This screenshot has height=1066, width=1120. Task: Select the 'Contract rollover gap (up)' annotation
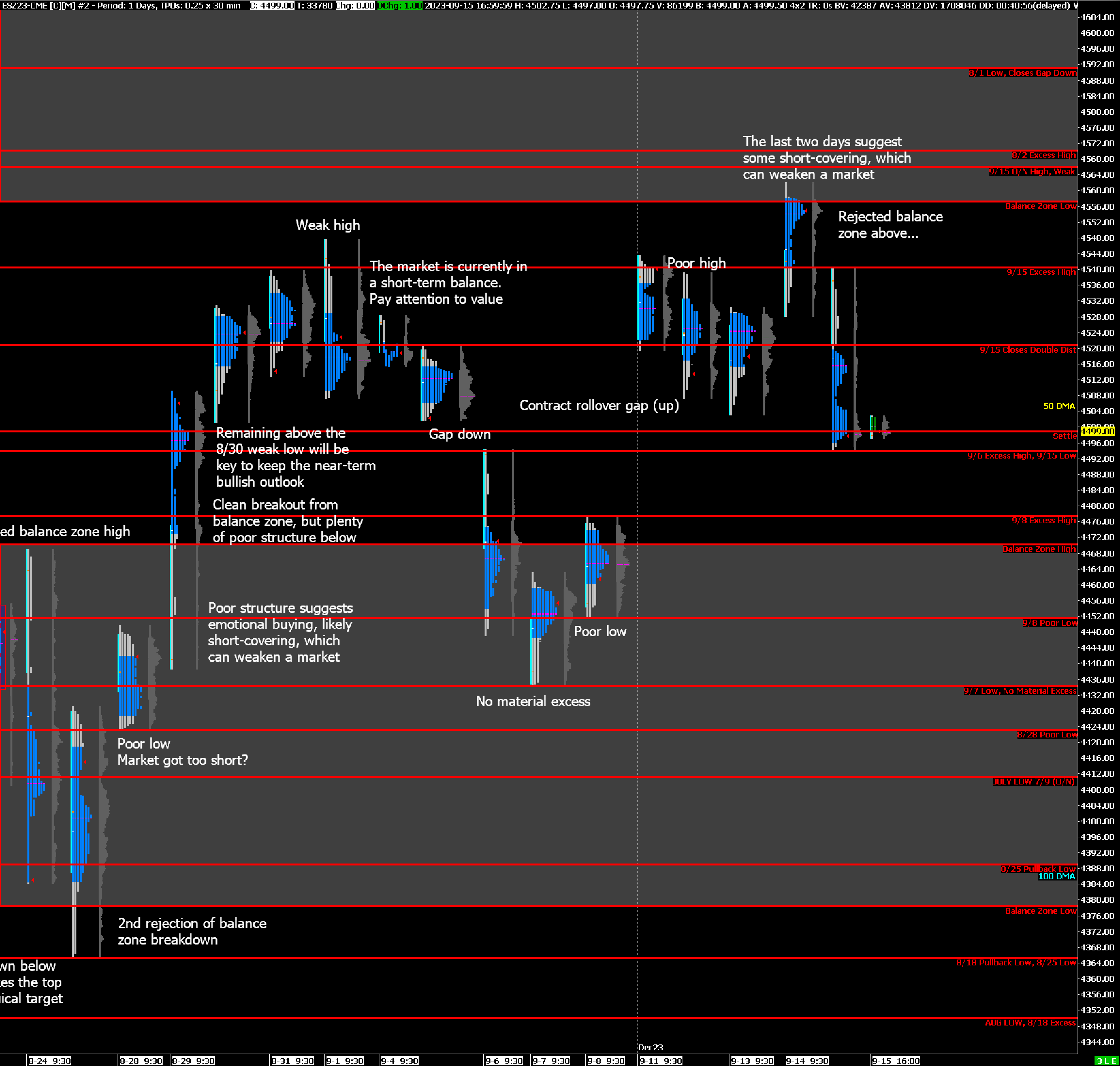coord(599,405)
